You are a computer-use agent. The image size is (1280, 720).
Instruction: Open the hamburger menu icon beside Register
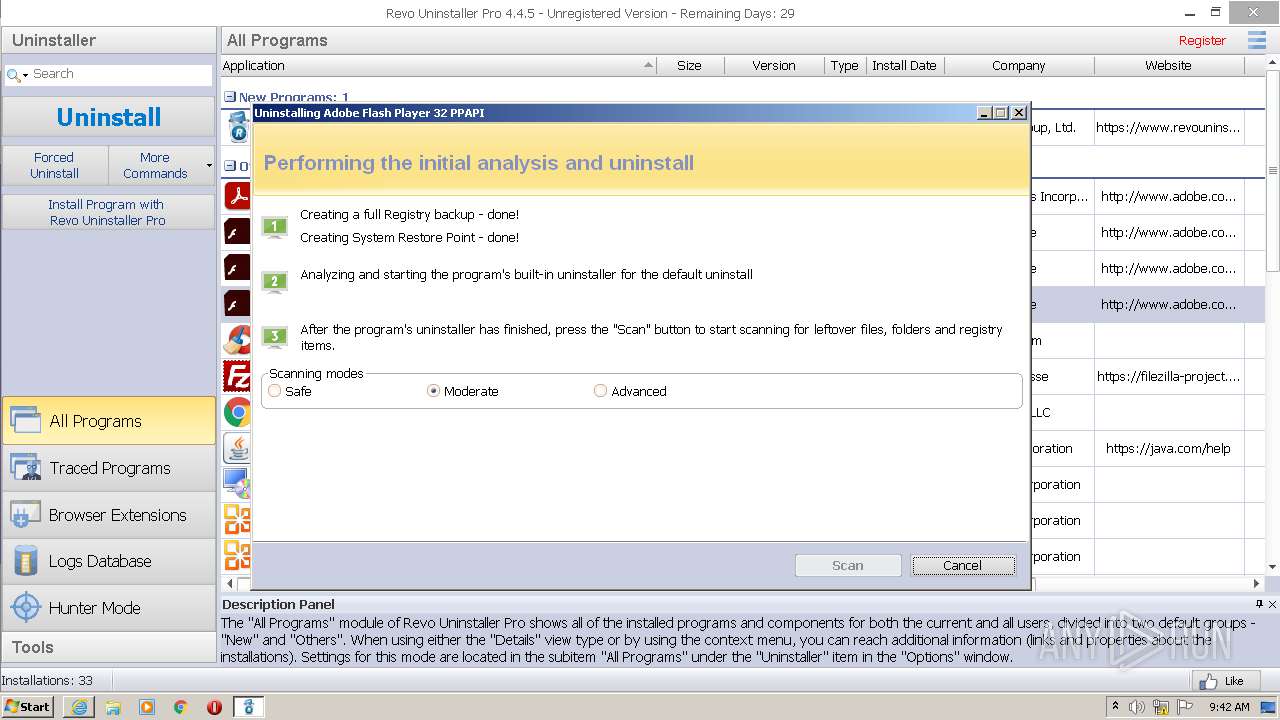[x=1256, y=40]
